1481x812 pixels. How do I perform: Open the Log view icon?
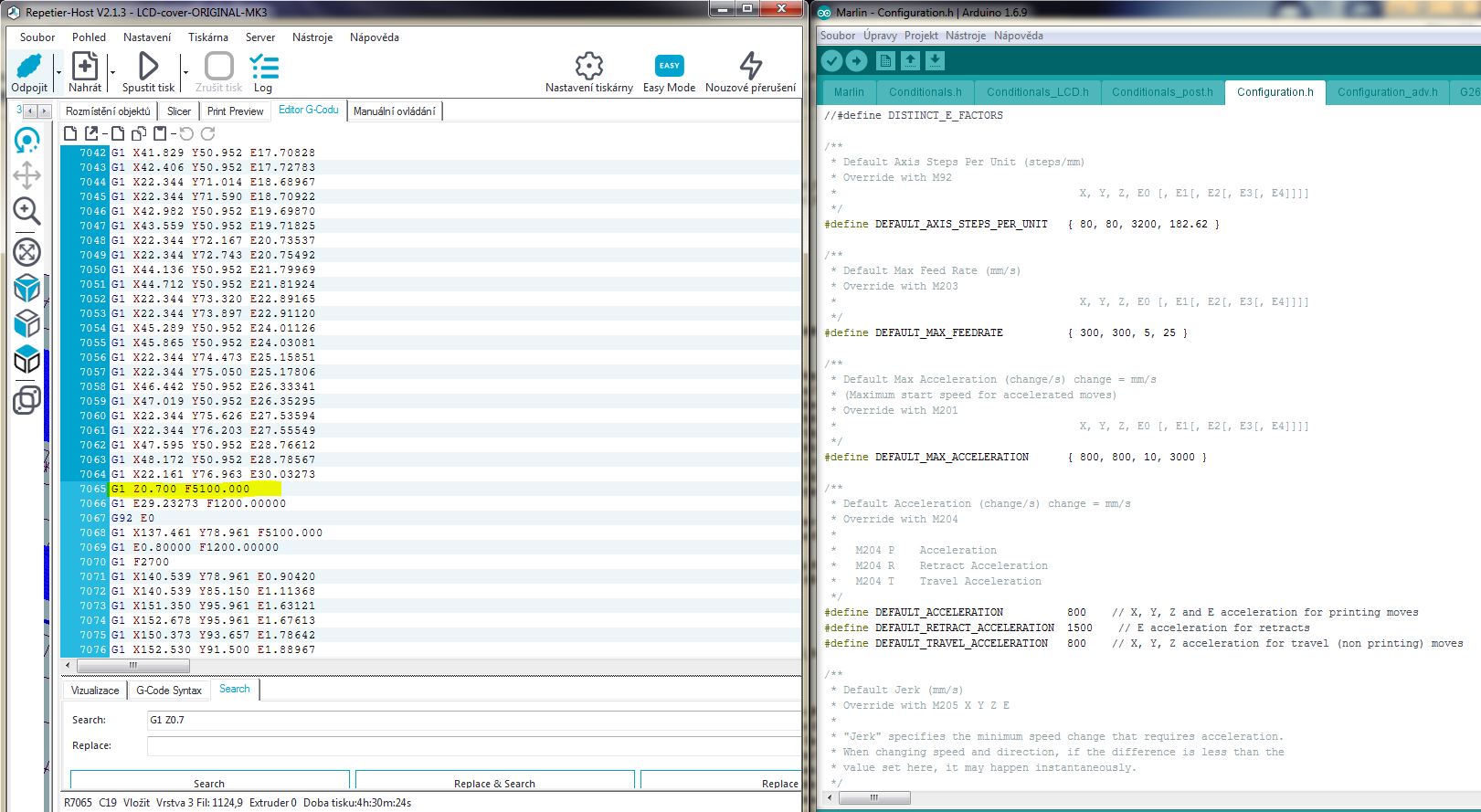point(263,68)
